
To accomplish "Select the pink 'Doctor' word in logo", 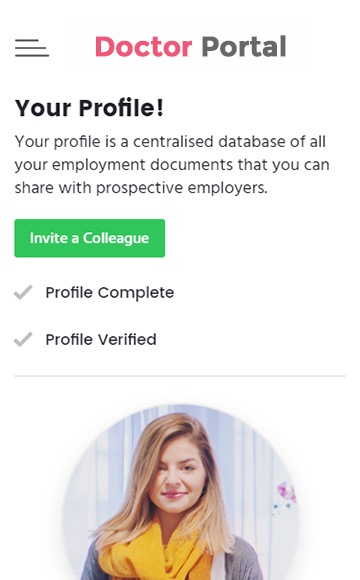I will [x=144, y=47].
